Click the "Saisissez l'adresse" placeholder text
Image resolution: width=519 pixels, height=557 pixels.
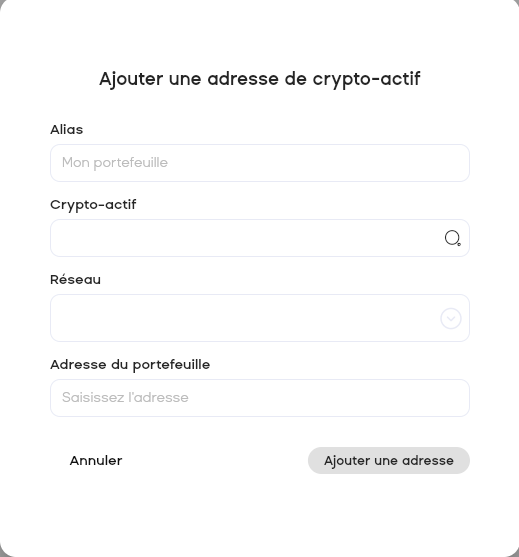pyautogui.click(x=125, y=397)
